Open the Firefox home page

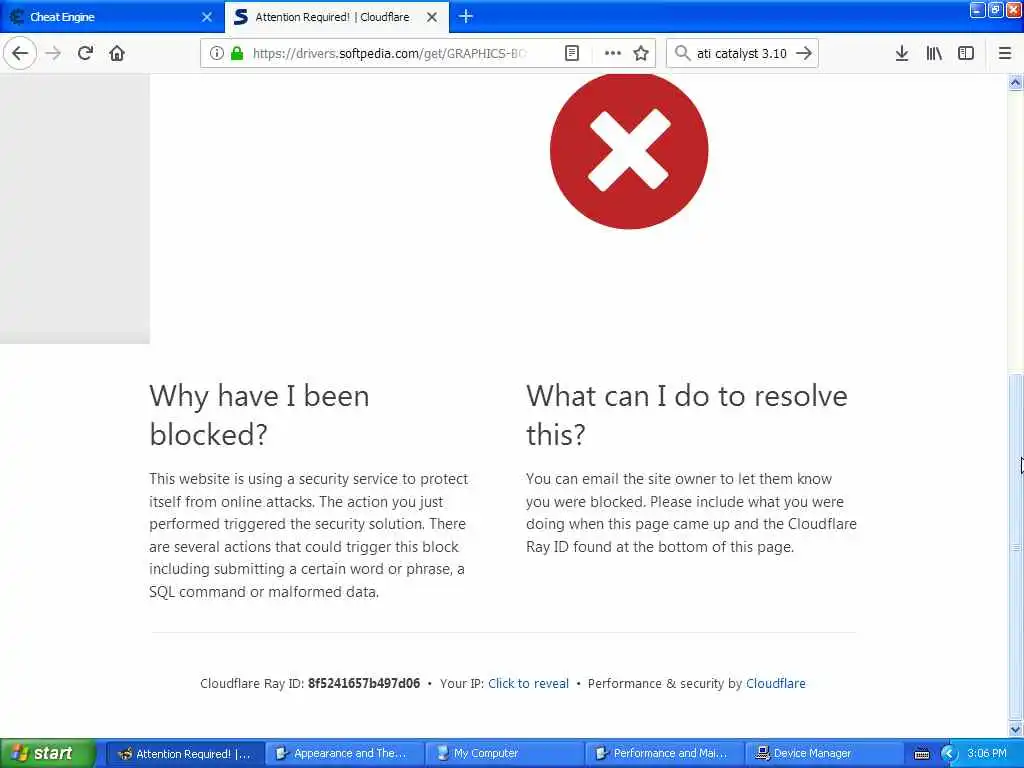117,53
